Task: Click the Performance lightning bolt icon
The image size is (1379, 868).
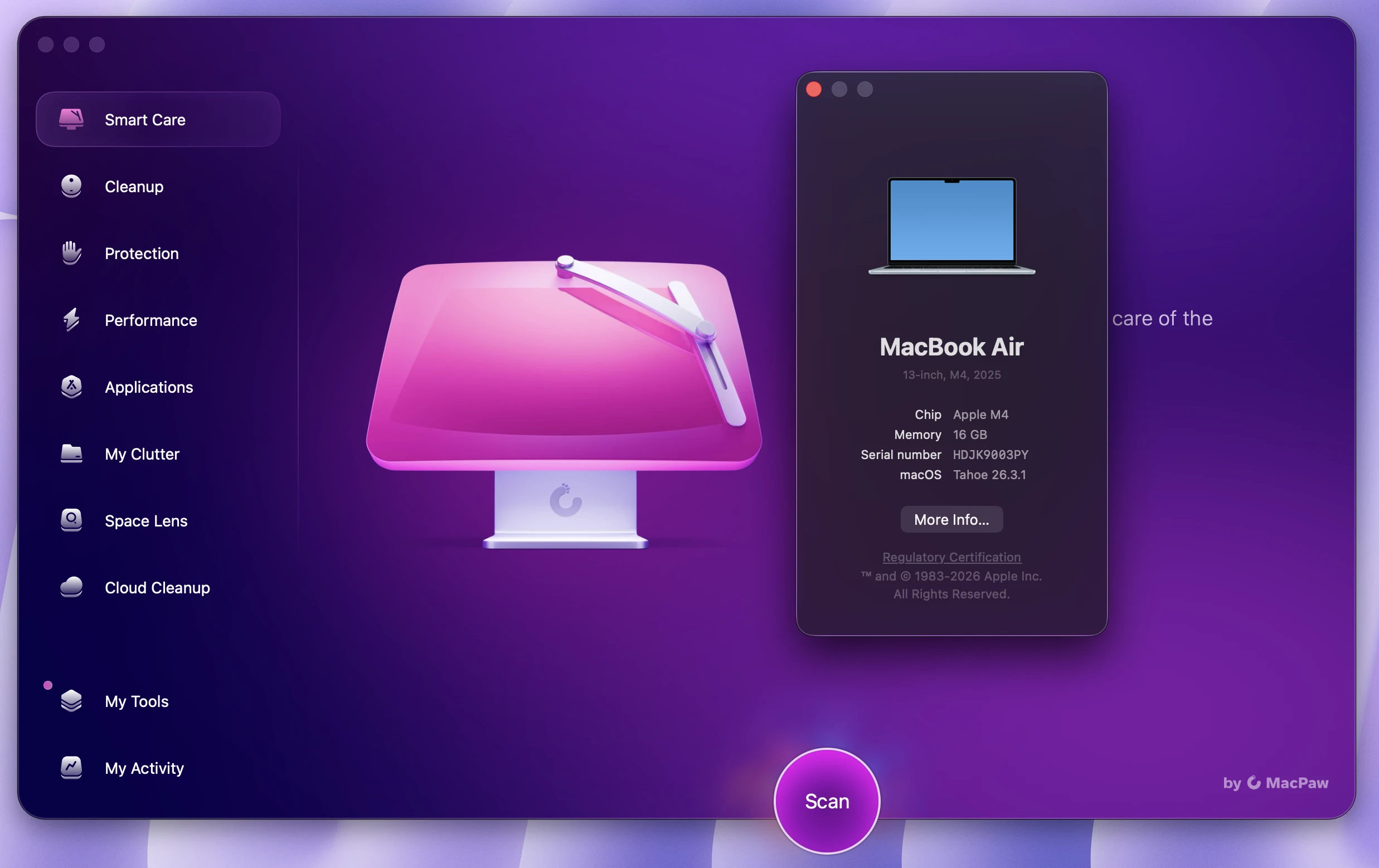Action: [71, 319]
